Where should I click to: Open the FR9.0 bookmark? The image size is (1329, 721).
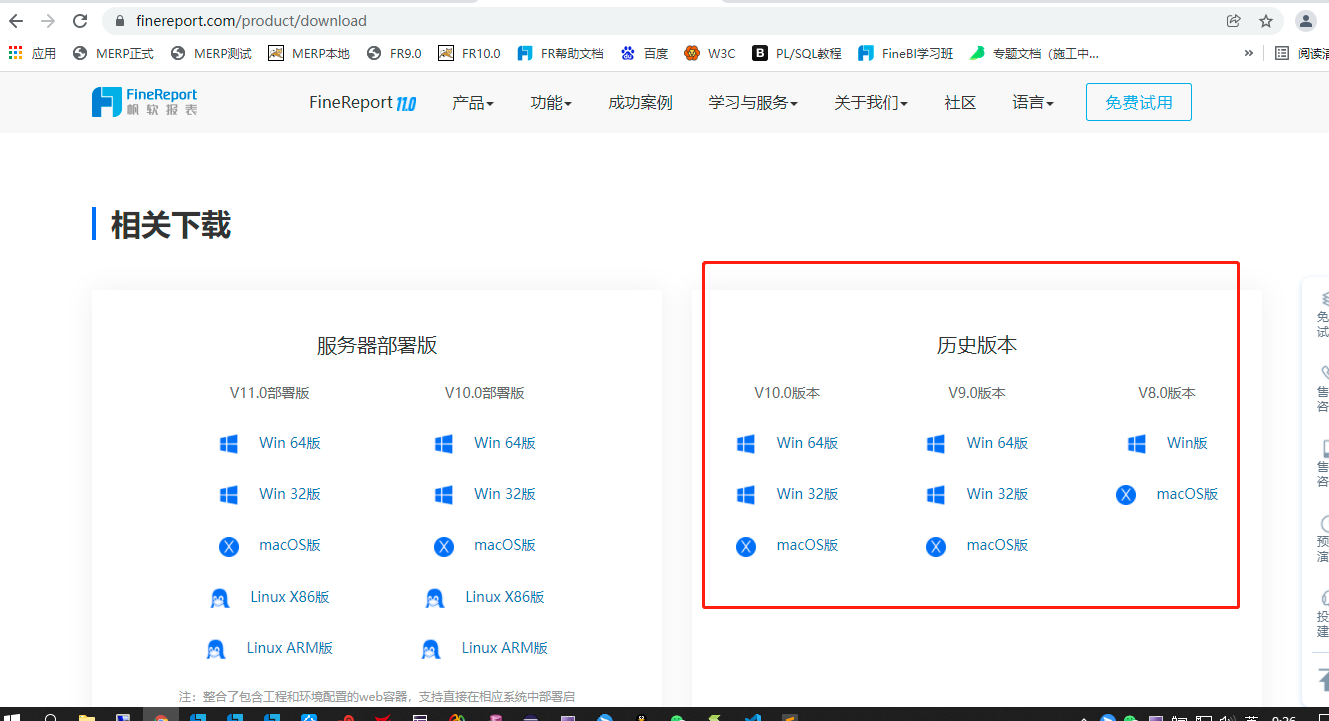tap(394, 53)
